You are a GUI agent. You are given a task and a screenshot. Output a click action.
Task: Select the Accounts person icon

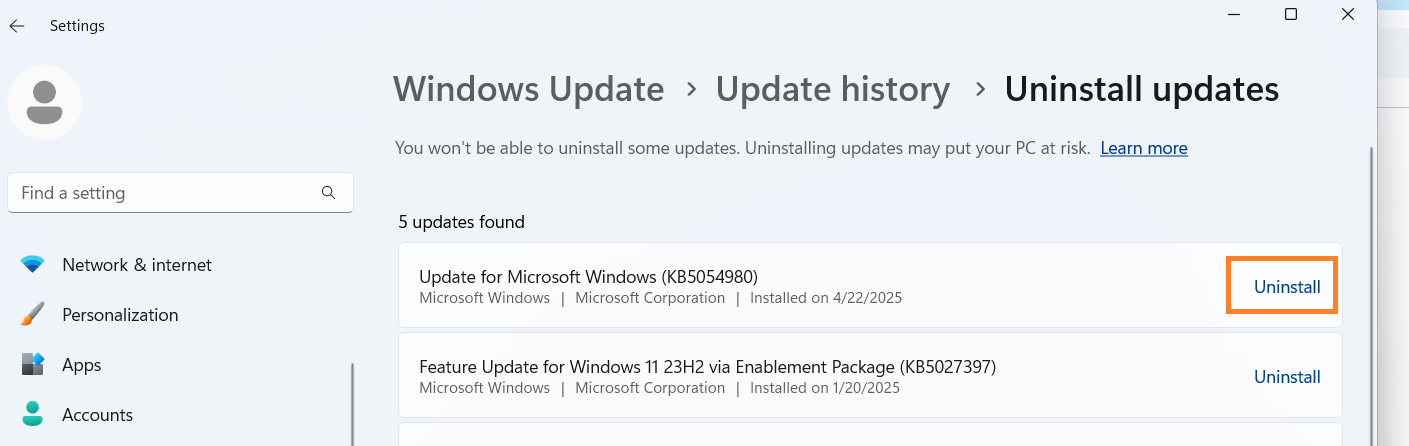coord(33,414)
